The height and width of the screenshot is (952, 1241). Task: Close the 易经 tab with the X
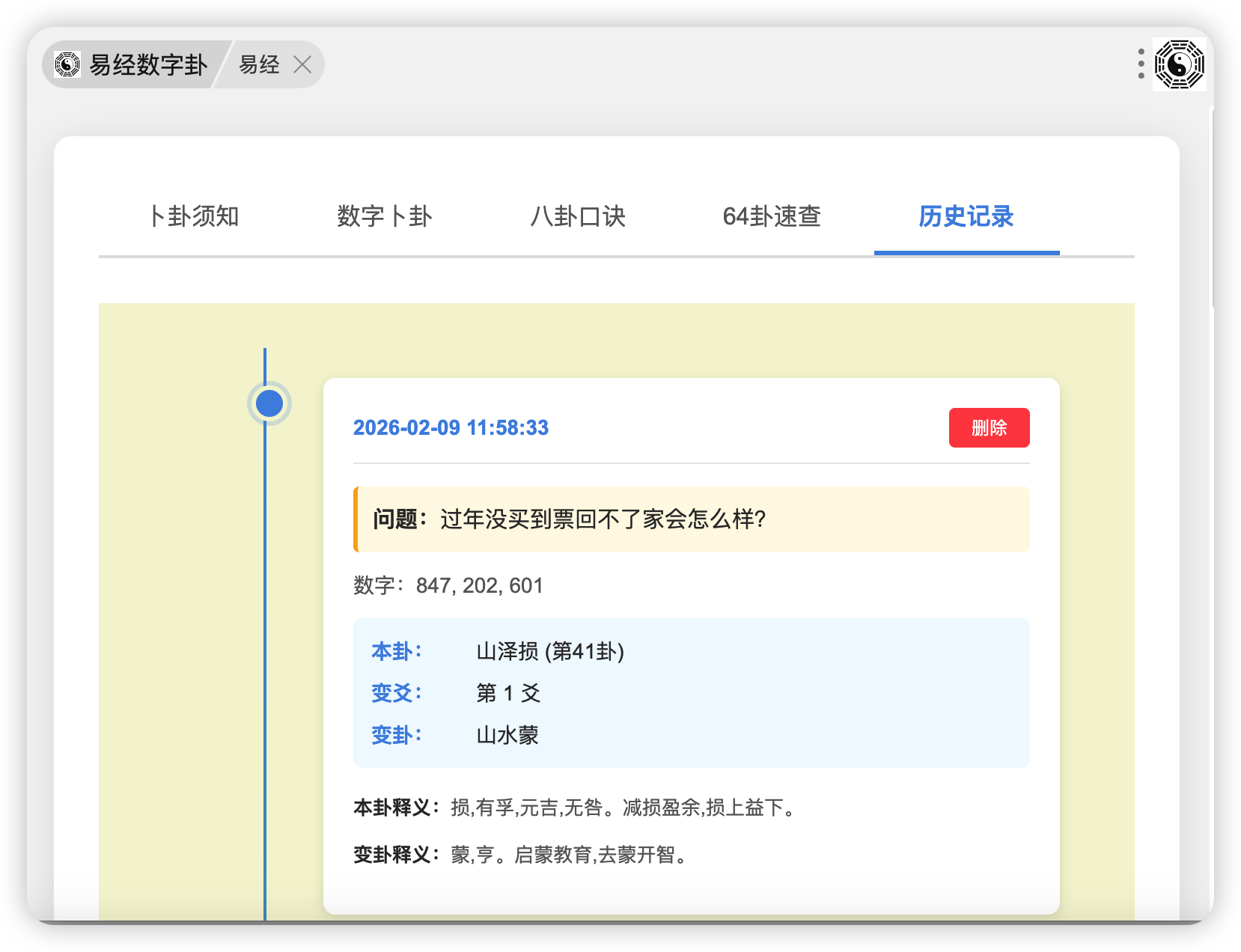click(x=302, y=65)
